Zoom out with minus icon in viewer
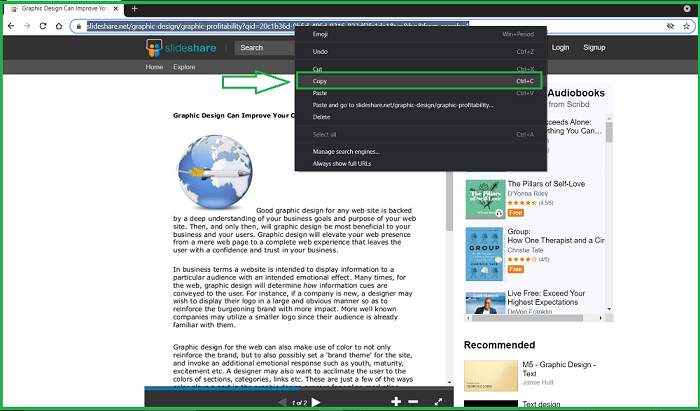 pos(413,402)
